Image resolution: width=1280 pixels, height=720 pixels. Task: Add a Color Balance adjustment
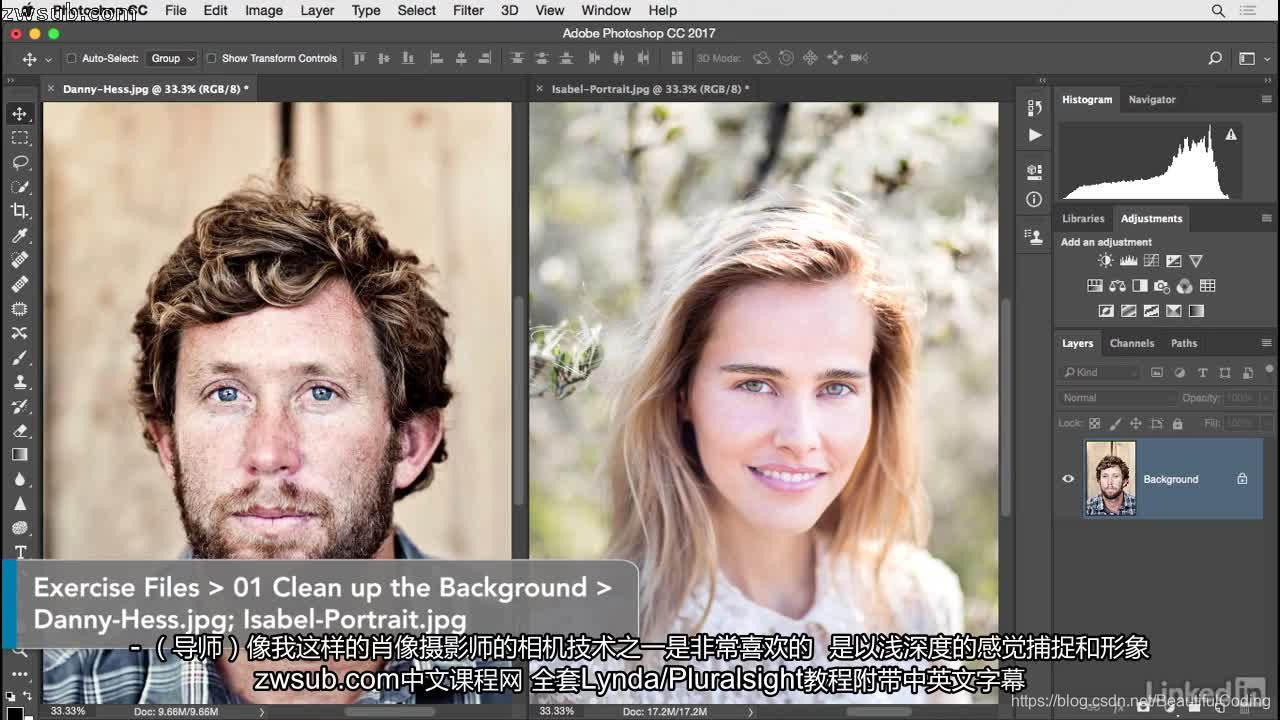click(x=1117, y=286)
